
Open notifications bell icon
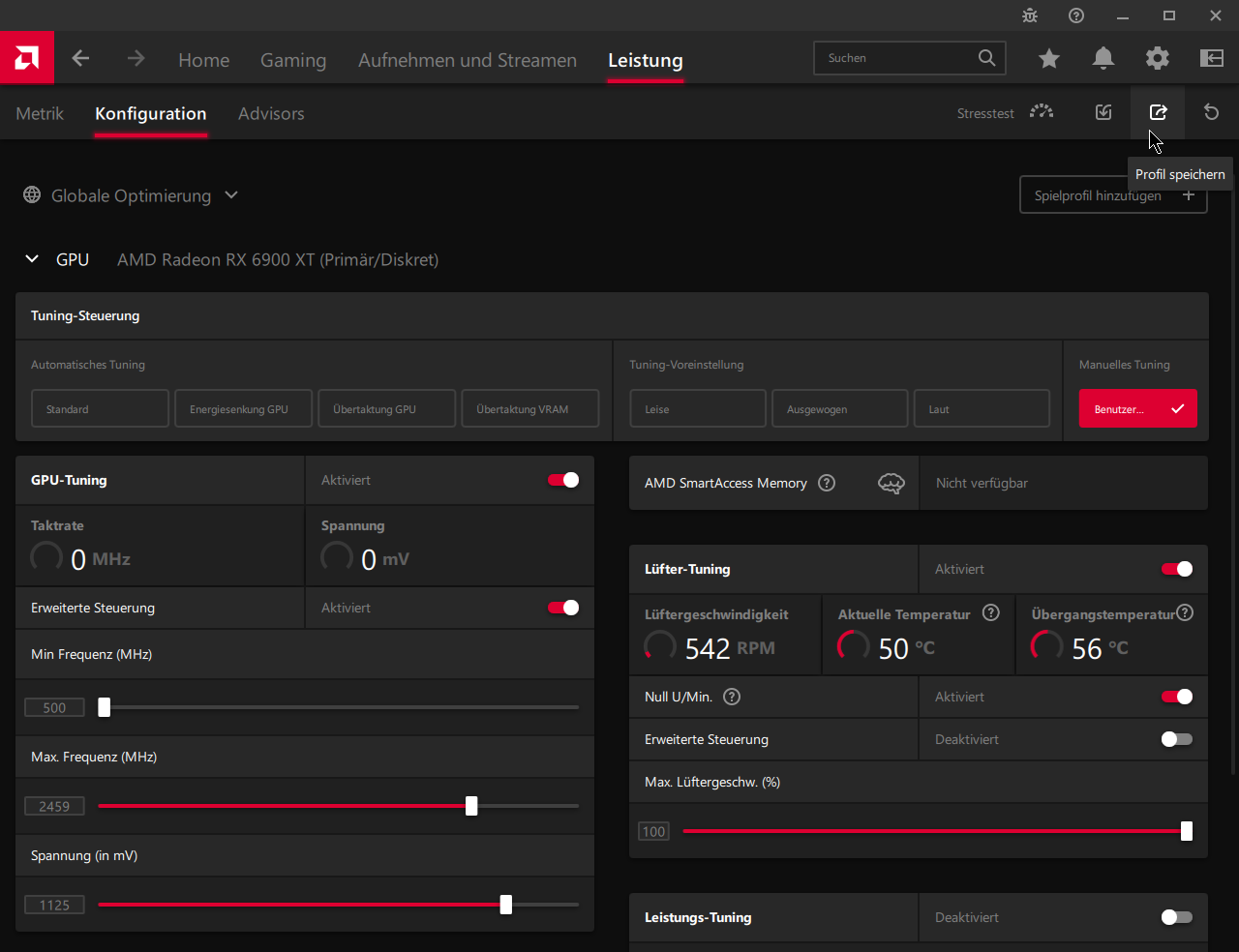[x=1103, y=59]
